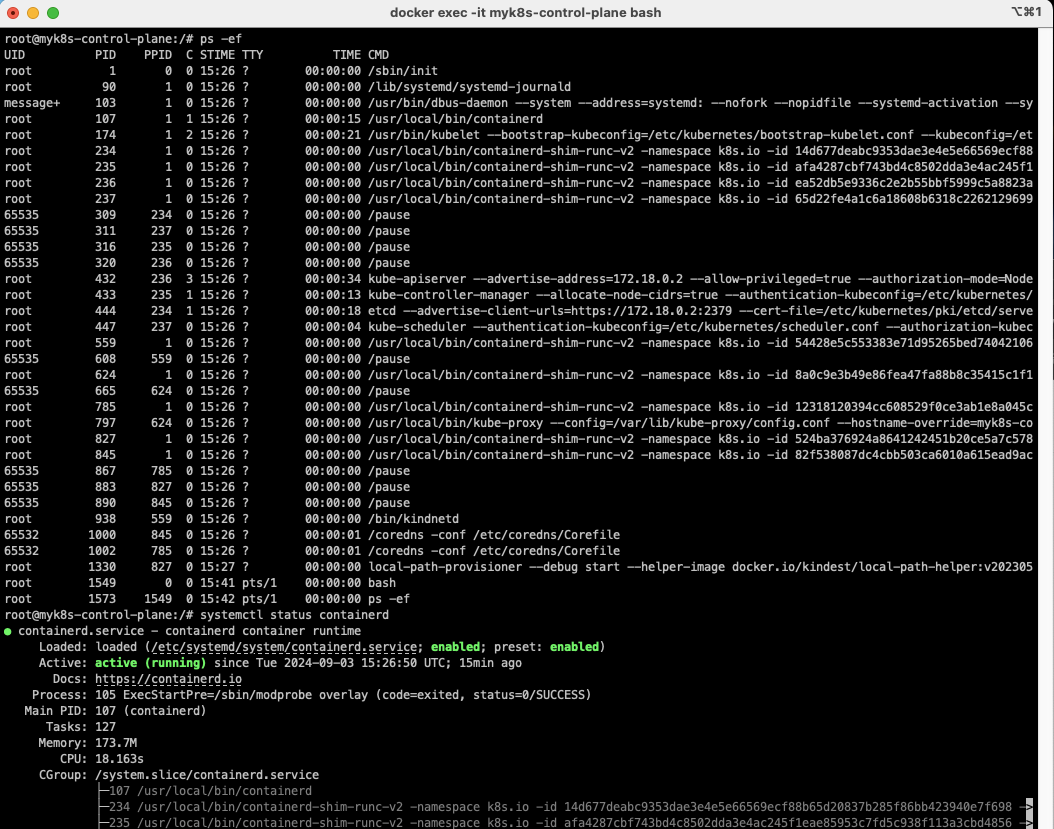Click the cgroup tree entry for shim 234
This screenshot has width=1054, height=829.
tap(565, 807)
